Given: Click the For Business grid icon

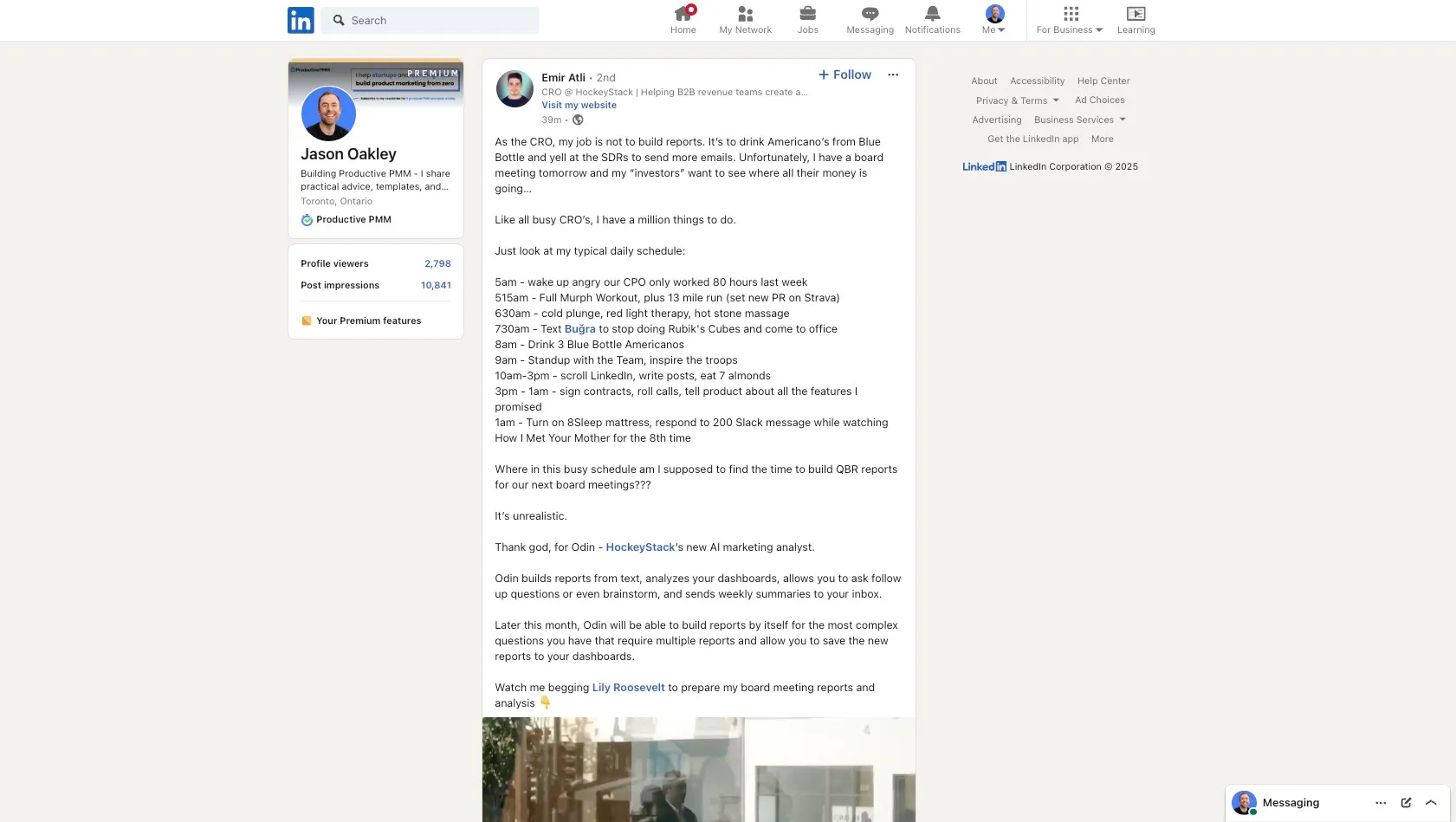Looking at the screenshot, I should coord(1070,13).
